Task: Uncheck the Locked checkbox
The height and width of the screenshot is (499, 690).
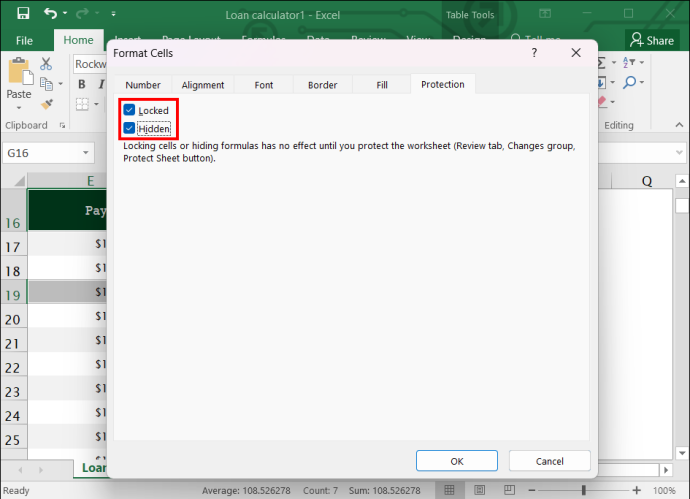Action: (129, 110)
